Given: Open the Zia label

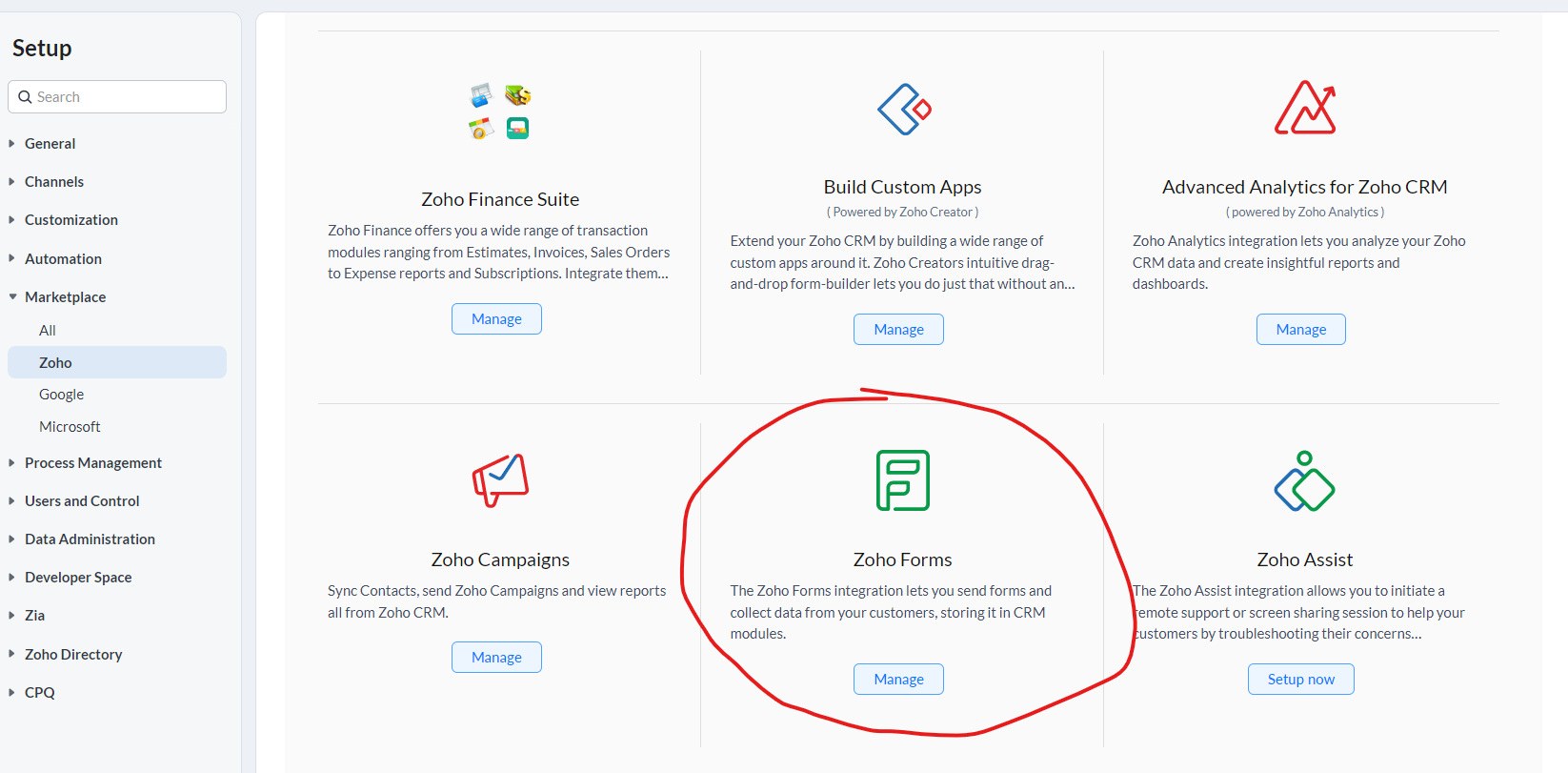Looking at the screenshot, I should pos(35,616).
